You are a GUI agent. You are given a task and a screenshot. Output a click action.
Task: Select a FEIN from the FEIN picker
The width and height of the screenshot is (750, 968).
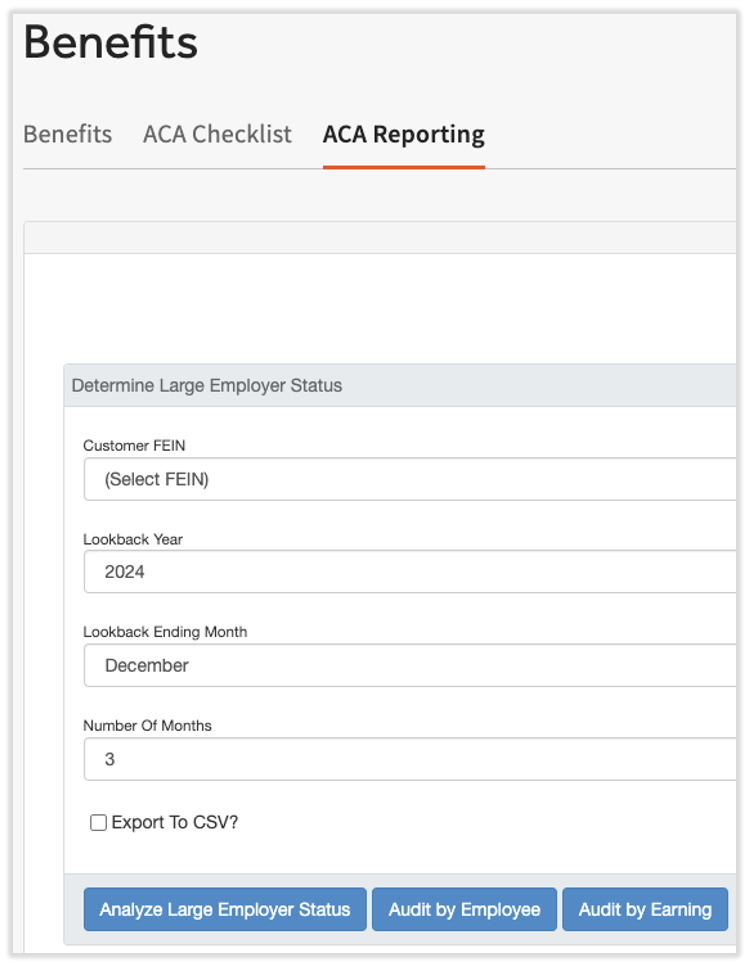click(400, 479)
